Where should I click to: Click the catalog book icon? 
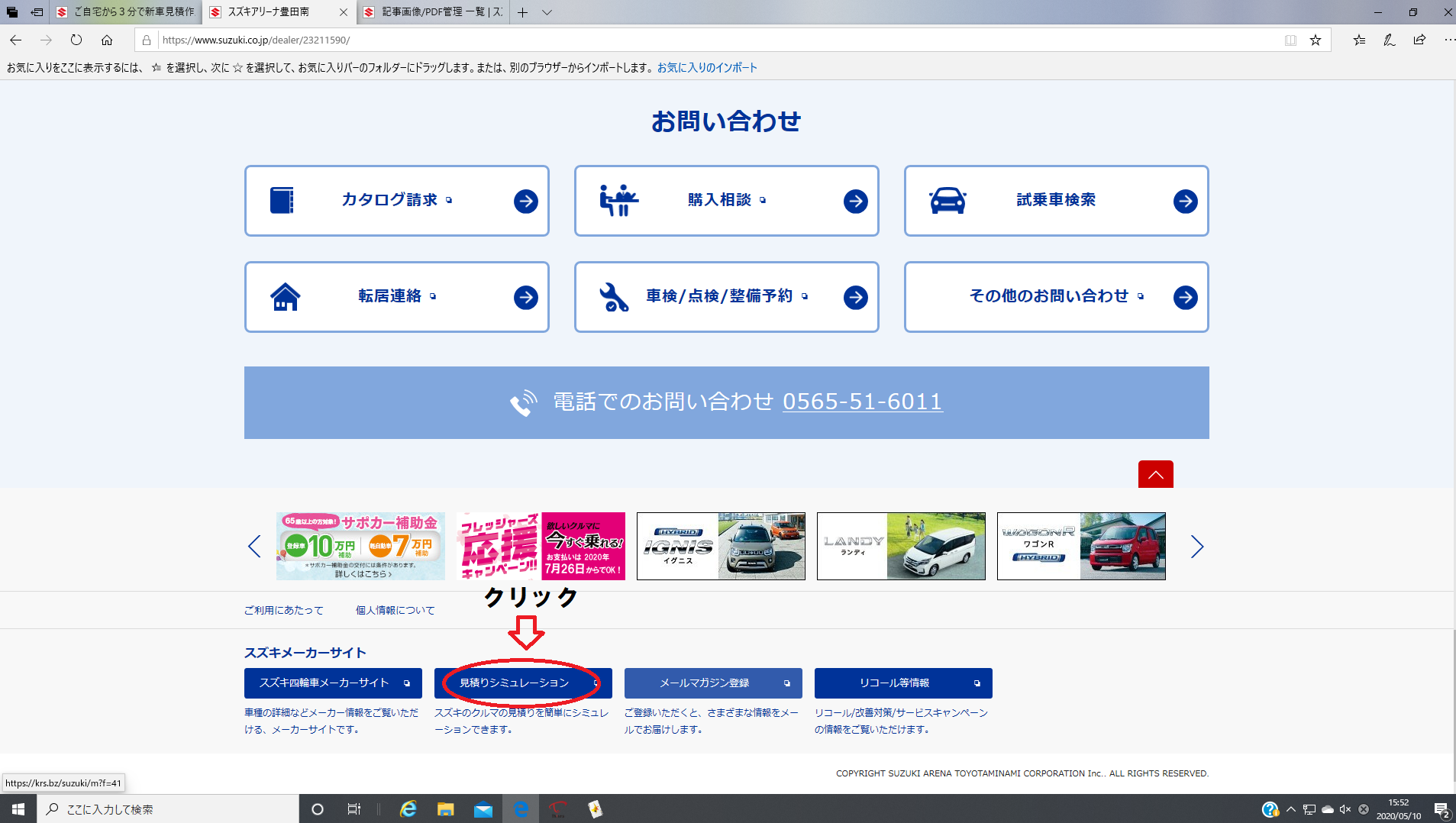(282, 200)
